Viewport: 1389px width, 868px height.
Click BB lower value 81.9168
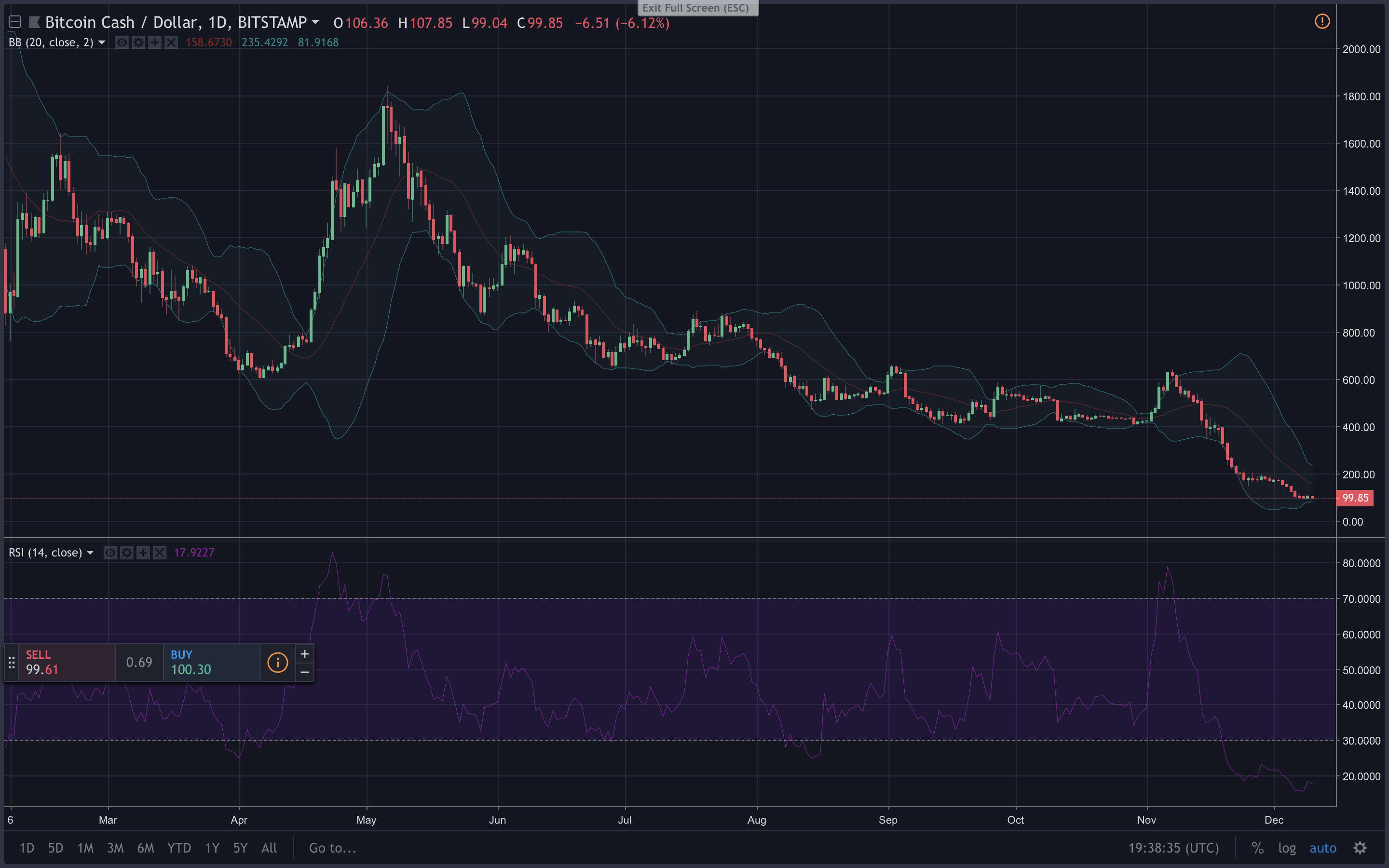[x=318, y=42]
